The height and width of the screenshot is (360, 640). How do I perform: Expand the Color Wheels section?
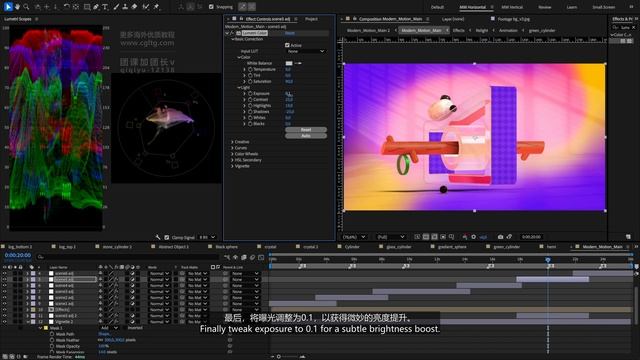tap(232, 154)
